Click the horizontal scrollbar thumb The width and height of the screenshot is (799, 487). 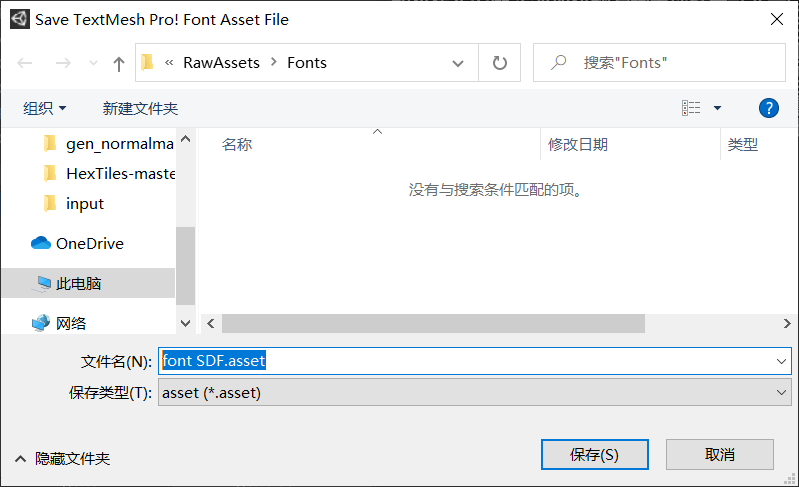pos(434,323)
